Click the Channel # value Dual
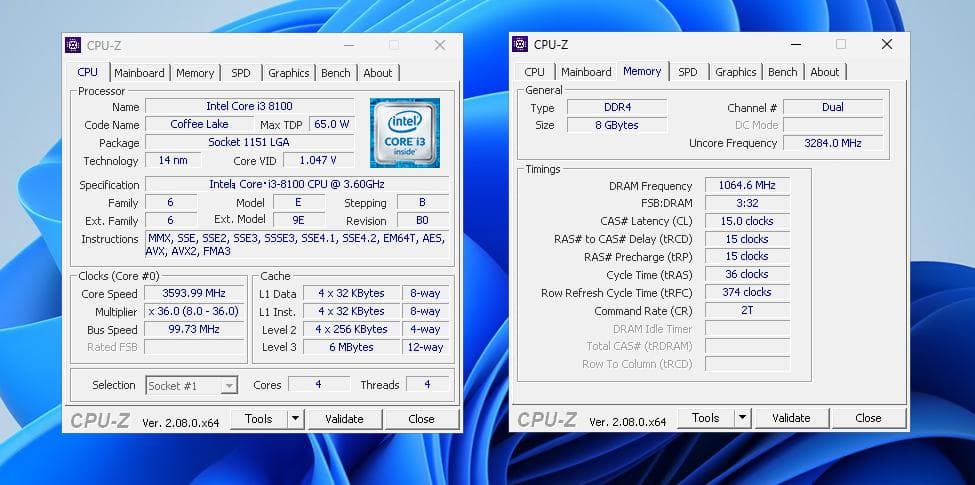Screen dimensions: 975x485 [833, 107]
